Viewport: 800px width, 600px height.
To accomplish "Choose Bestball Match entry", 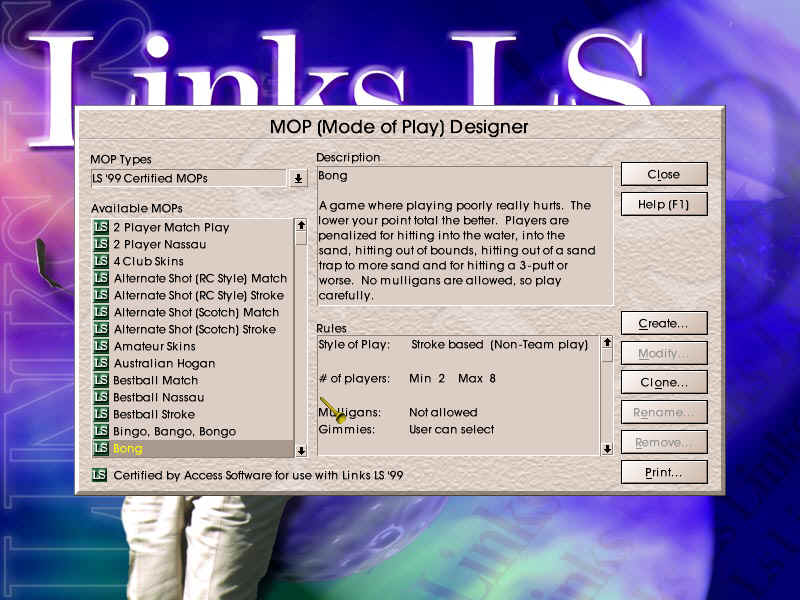I will click(x=193, y=380).
